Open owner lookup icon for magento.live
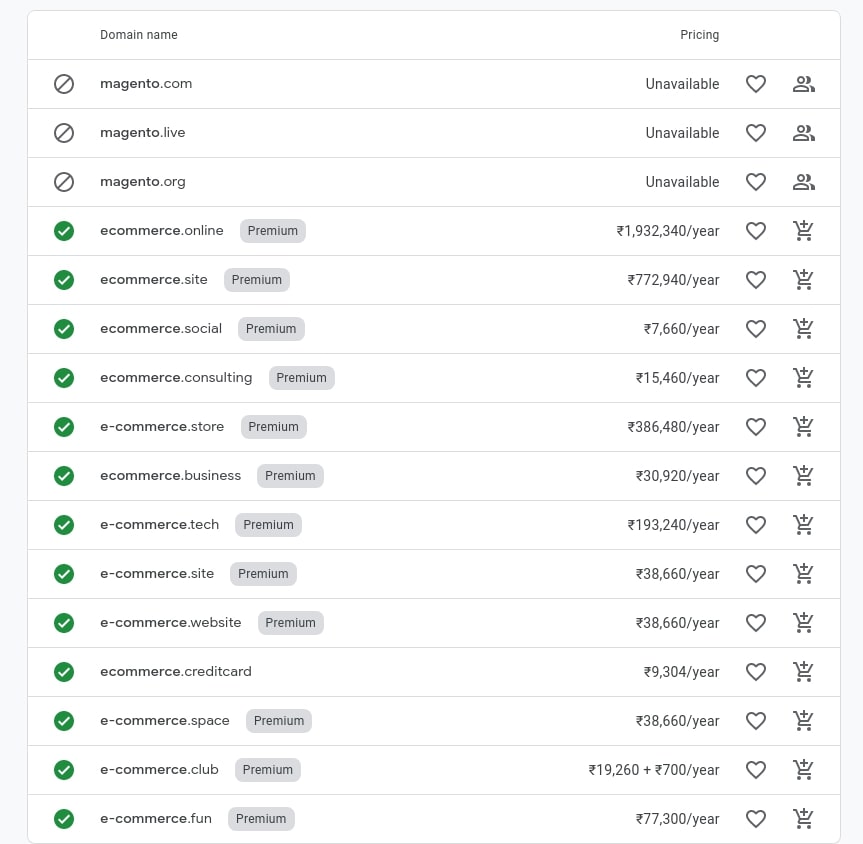 tap(804, 133)
